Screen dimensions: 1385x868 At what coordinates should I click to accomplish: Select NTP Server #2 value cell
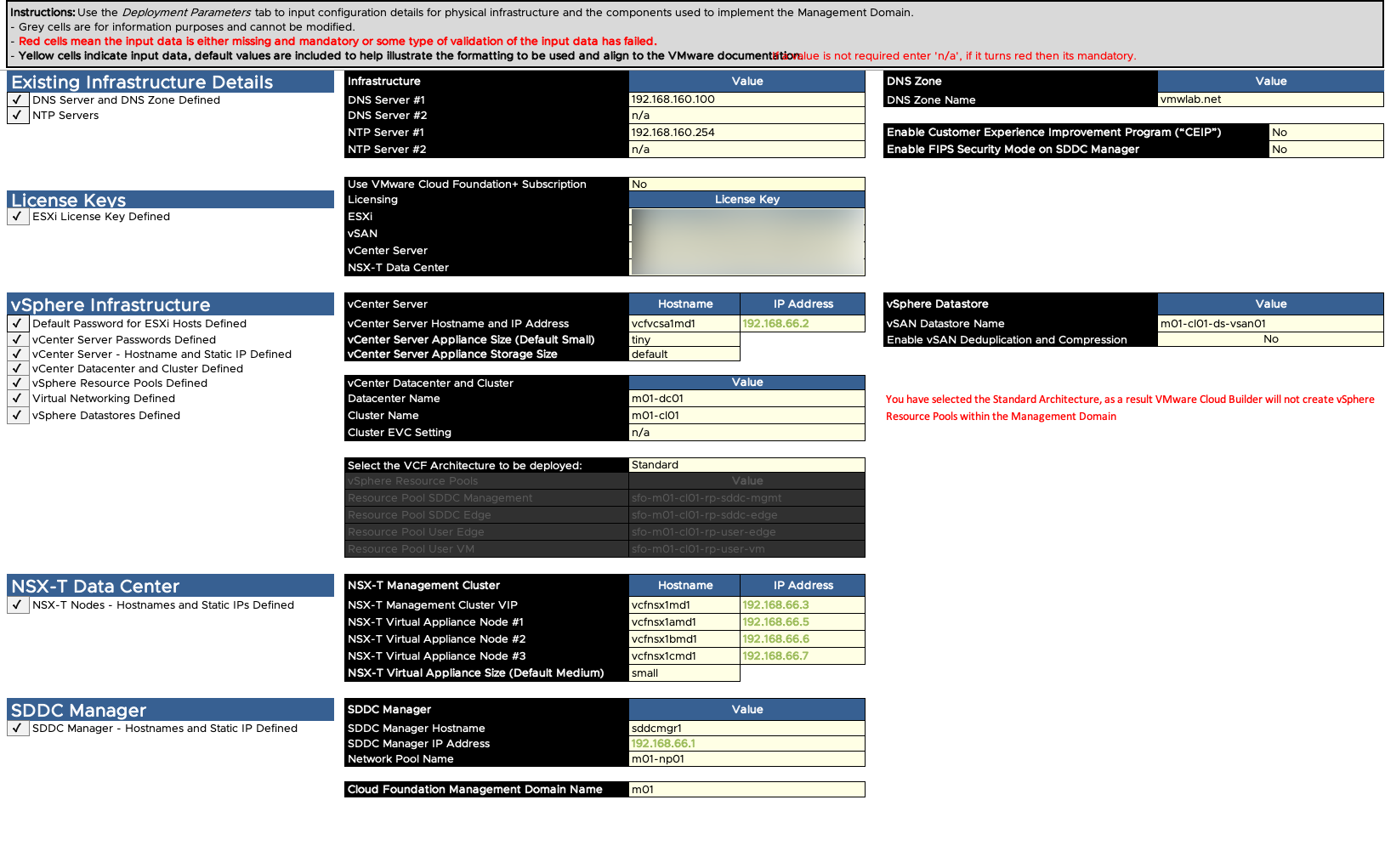point(746,150)
